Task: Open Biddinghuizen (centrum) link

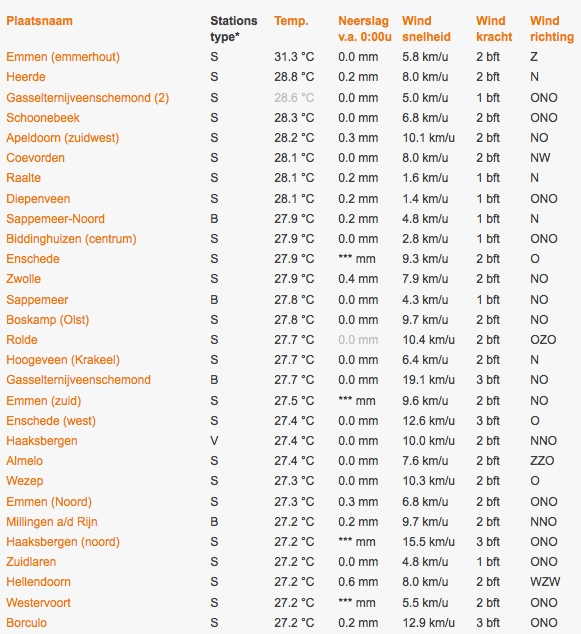Action: tap(71, 239)
